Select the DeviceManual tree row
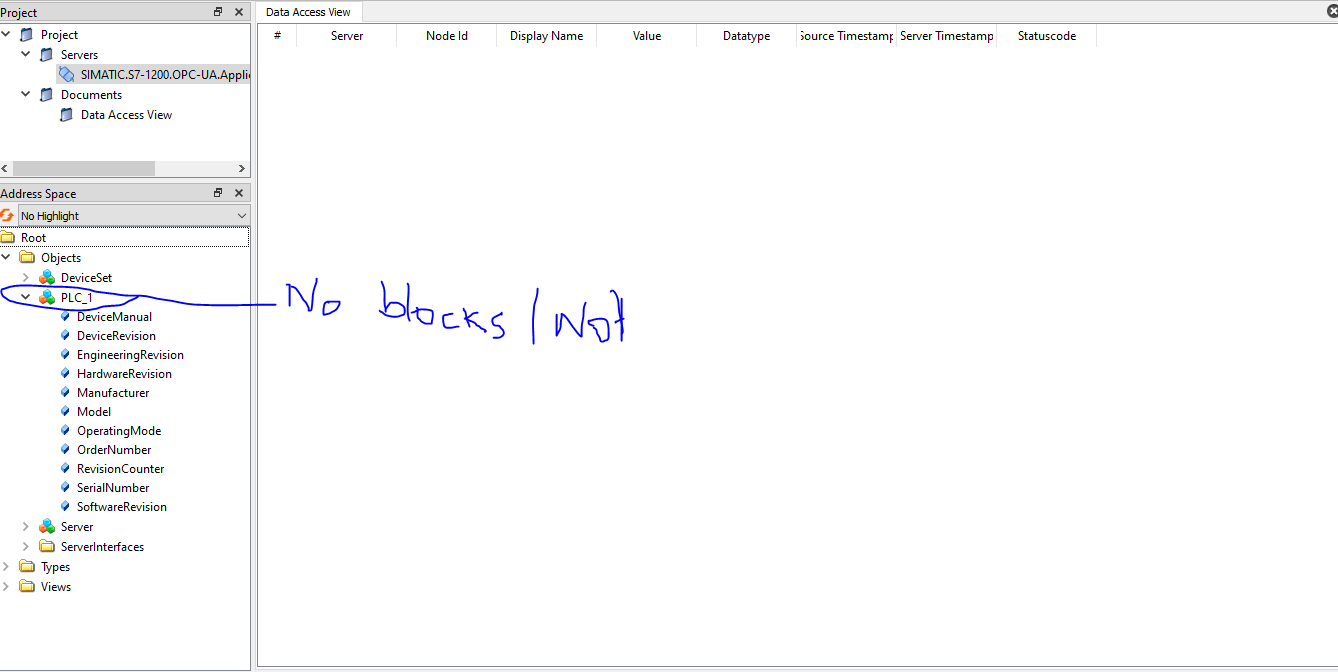This screenshot has width=1338, height=672. click(114, 316)
